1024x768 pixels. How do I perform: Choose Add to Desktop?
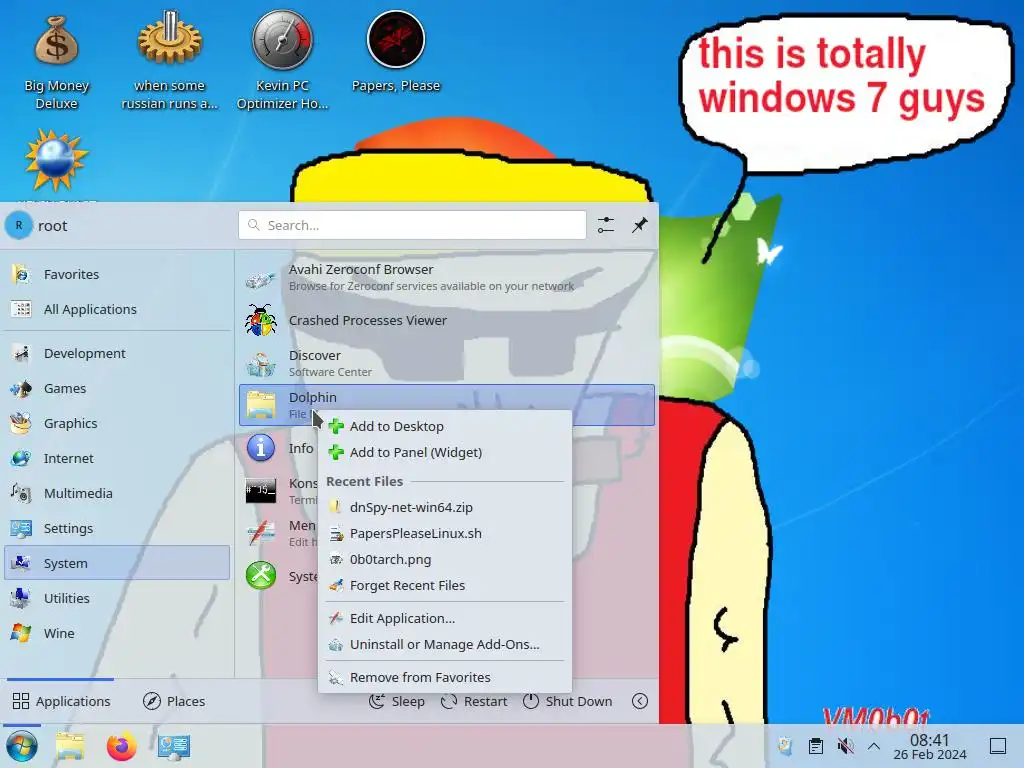point(445,426)
